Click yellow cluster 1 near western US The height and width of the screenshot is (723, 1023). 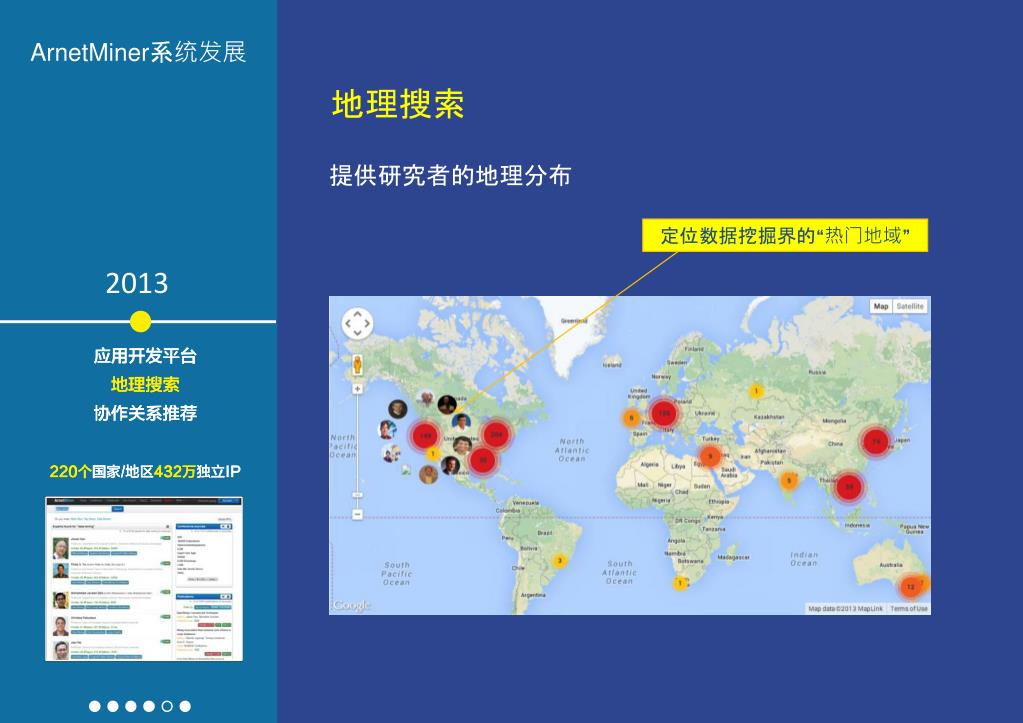click(433, 454)
